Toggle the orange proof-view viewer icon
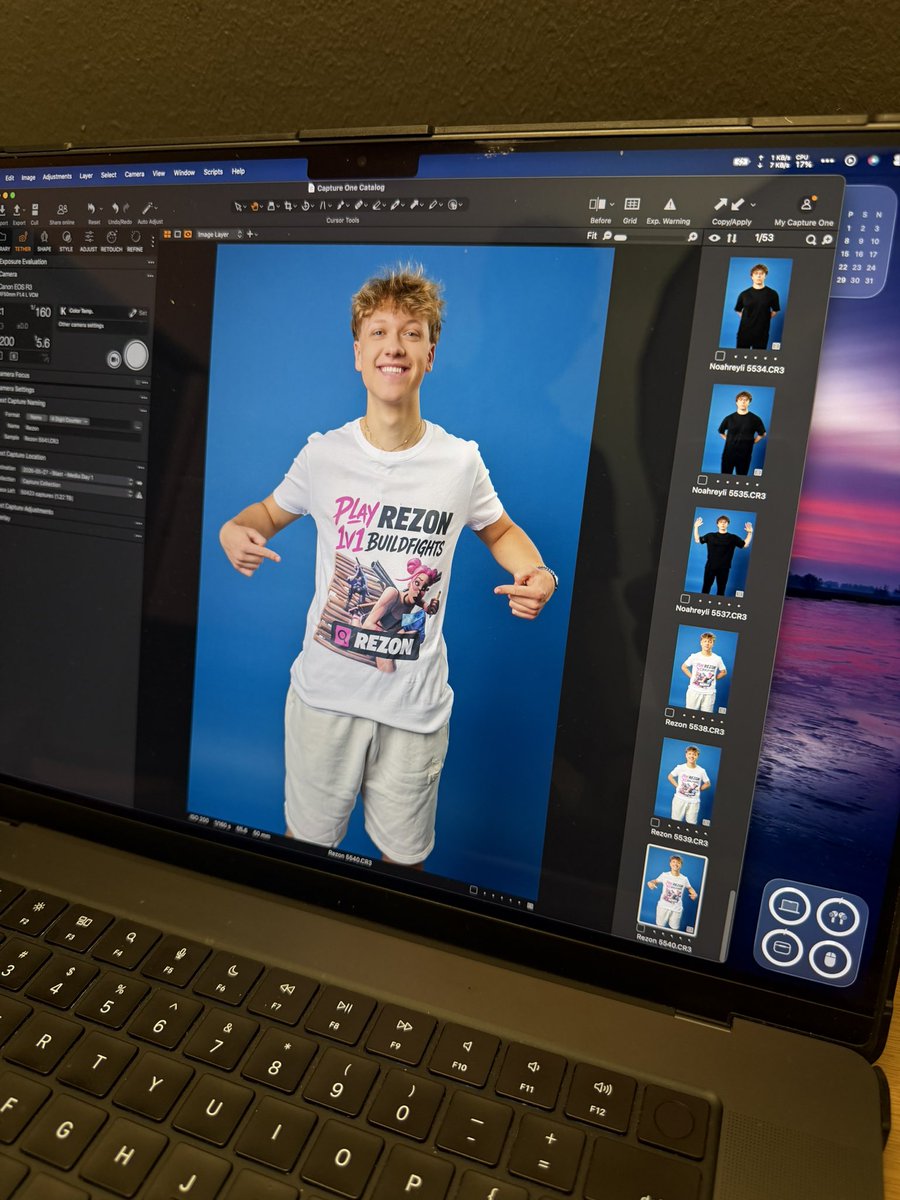This screenshot has width=900, height=1200. (x=187, y=235)
